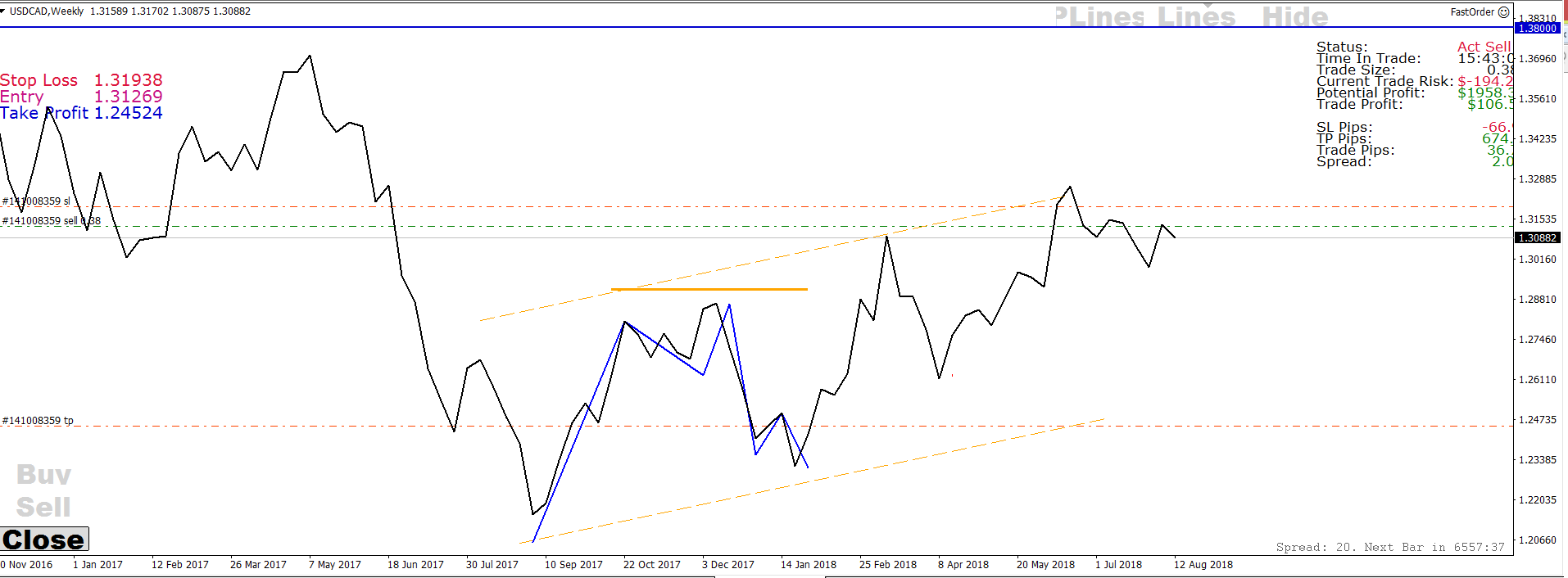
Task: Select the thick orange horizontal line
Action: pyautogui.click(x=709, y=289)
